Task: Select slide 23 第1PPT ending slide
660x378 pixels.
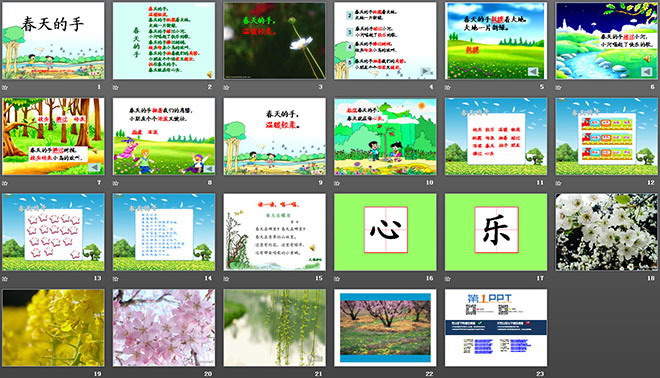Action: coord(496,327)
